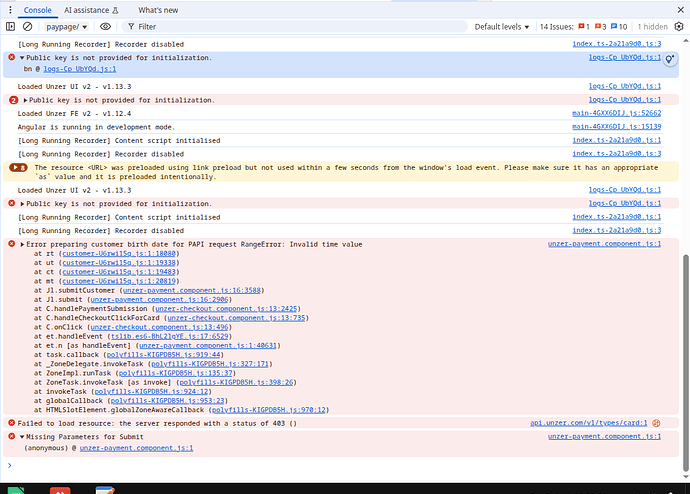
Task: Open polyfills-KIGPDB5H.js:398:26 link
Action: tap(236, 382)
